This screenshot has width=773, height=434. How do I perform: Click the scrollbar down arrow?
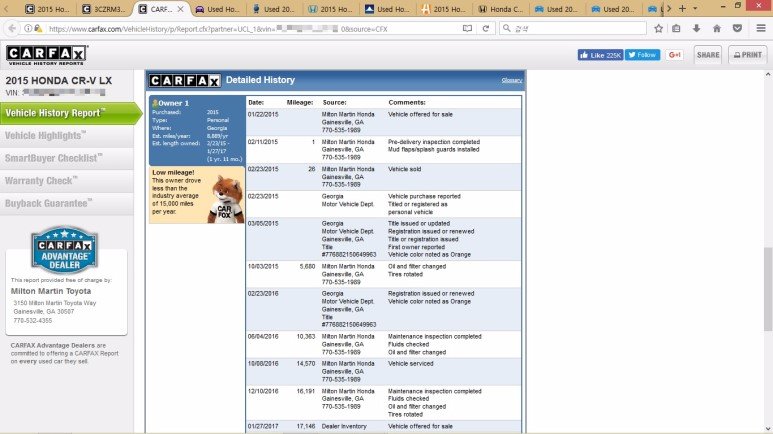point(768,429)
